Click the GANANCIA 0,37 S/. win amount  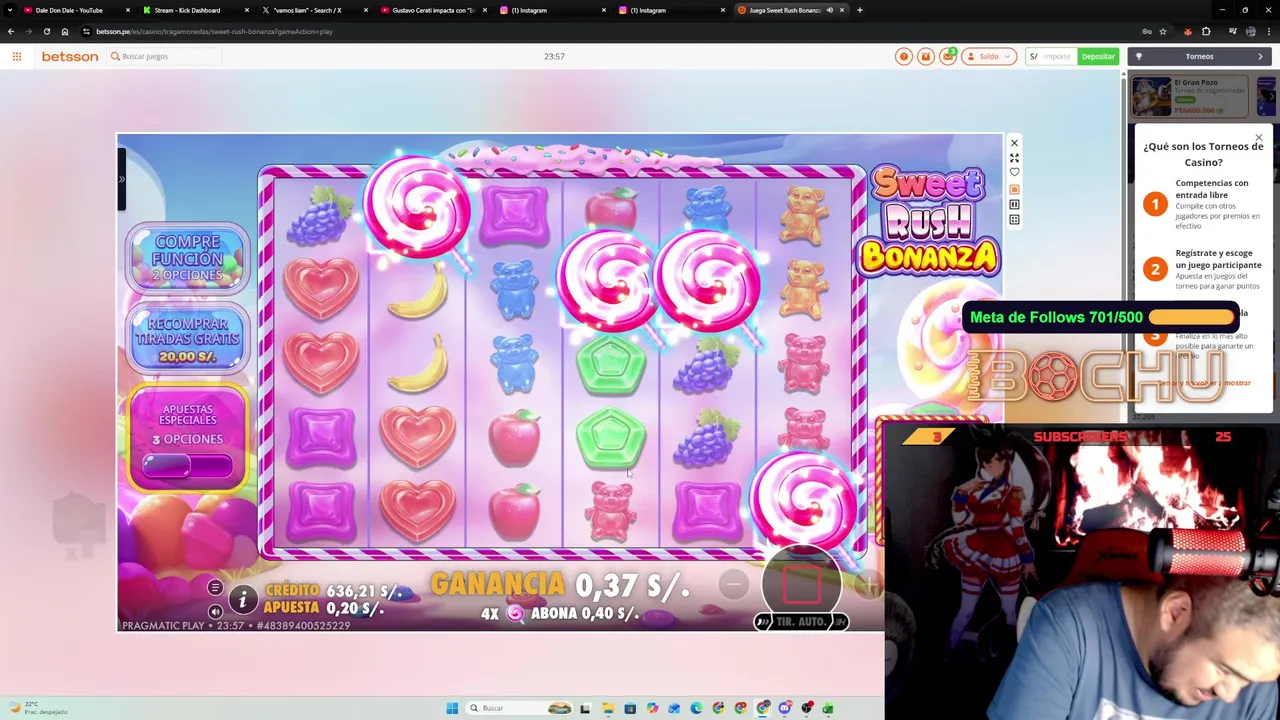click(560, 584)
